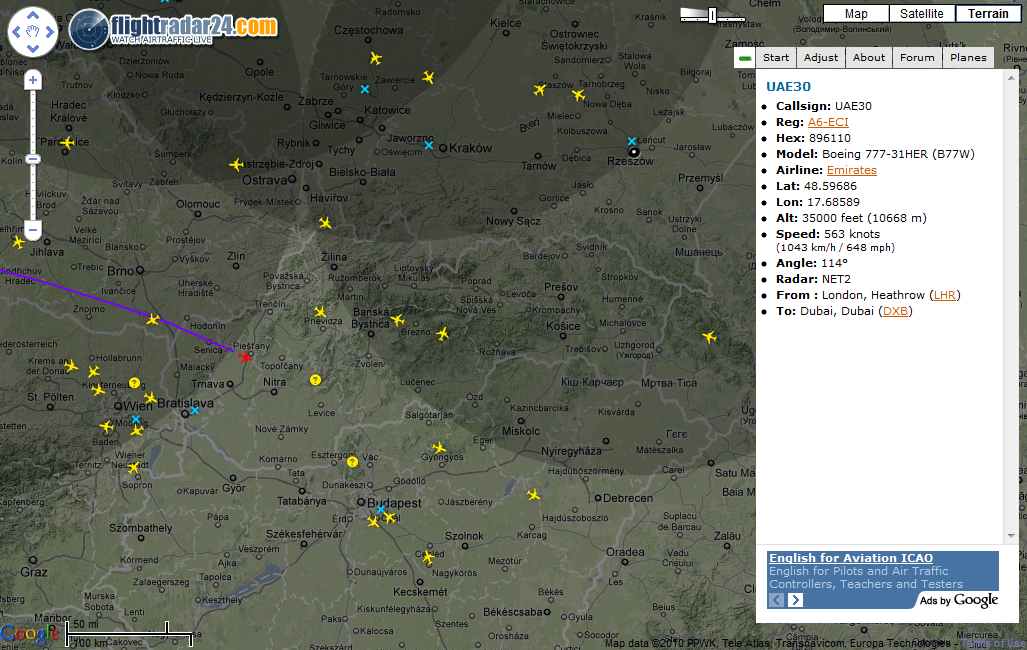Click the cyan marker above Katowice

tap(365, 89)
